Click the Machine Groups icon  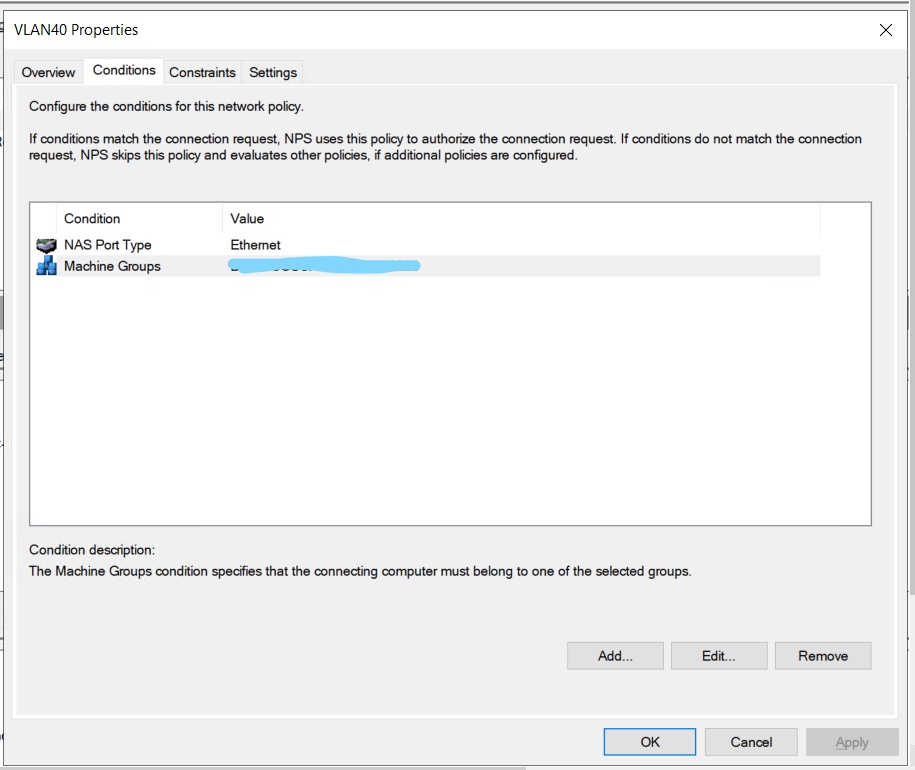[45, 266]
